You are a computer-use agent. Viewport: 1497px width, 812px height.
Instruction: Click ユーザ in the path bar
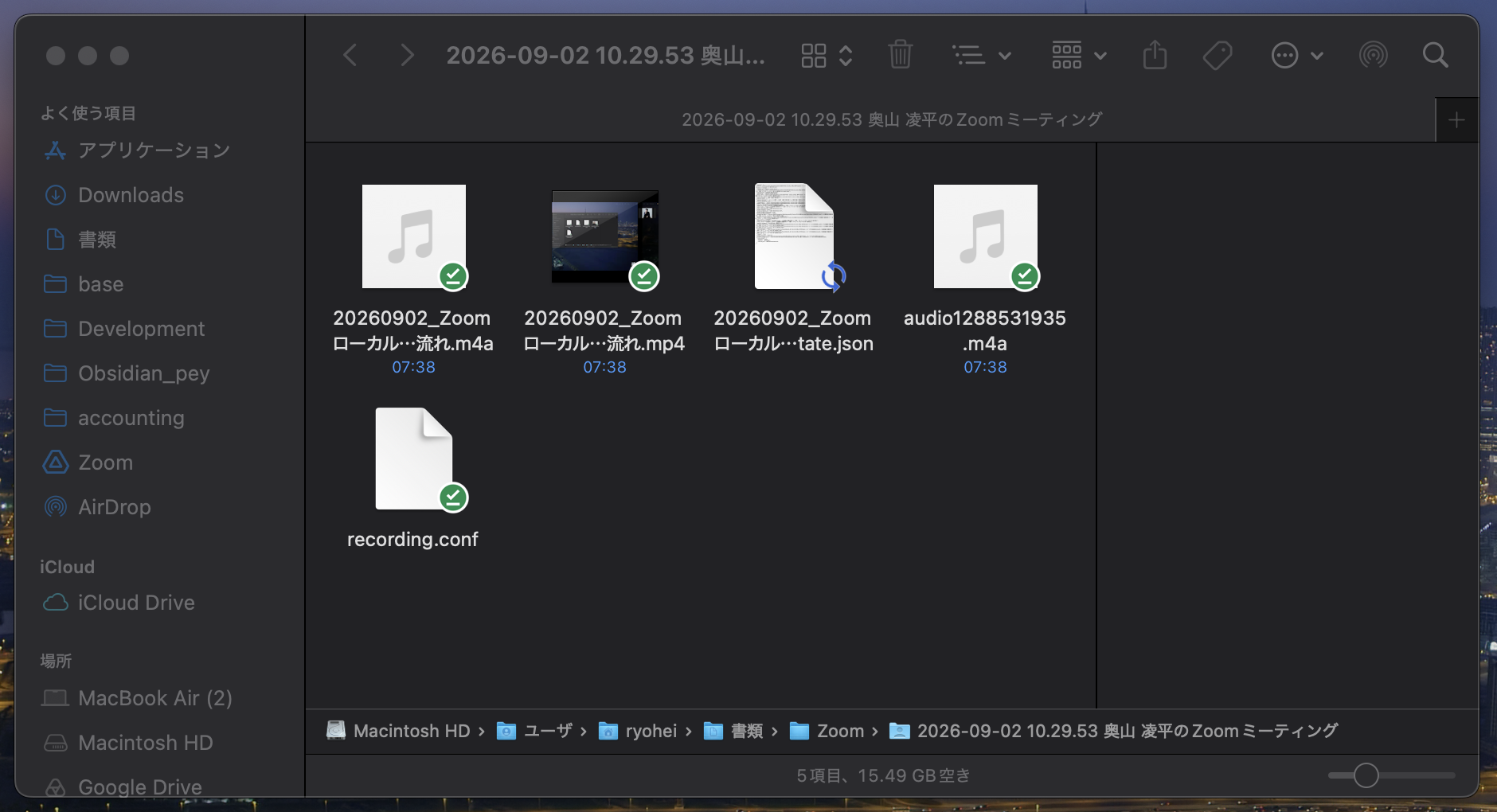click(535, 731)
